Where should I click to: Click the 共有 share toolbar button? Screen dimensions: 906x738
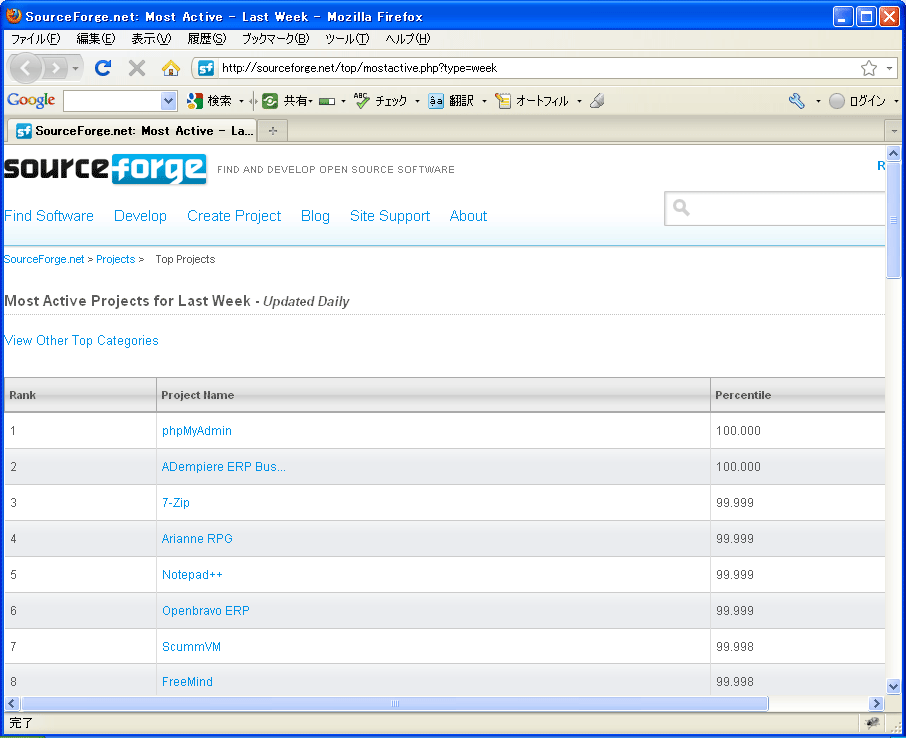coord(287,101)
